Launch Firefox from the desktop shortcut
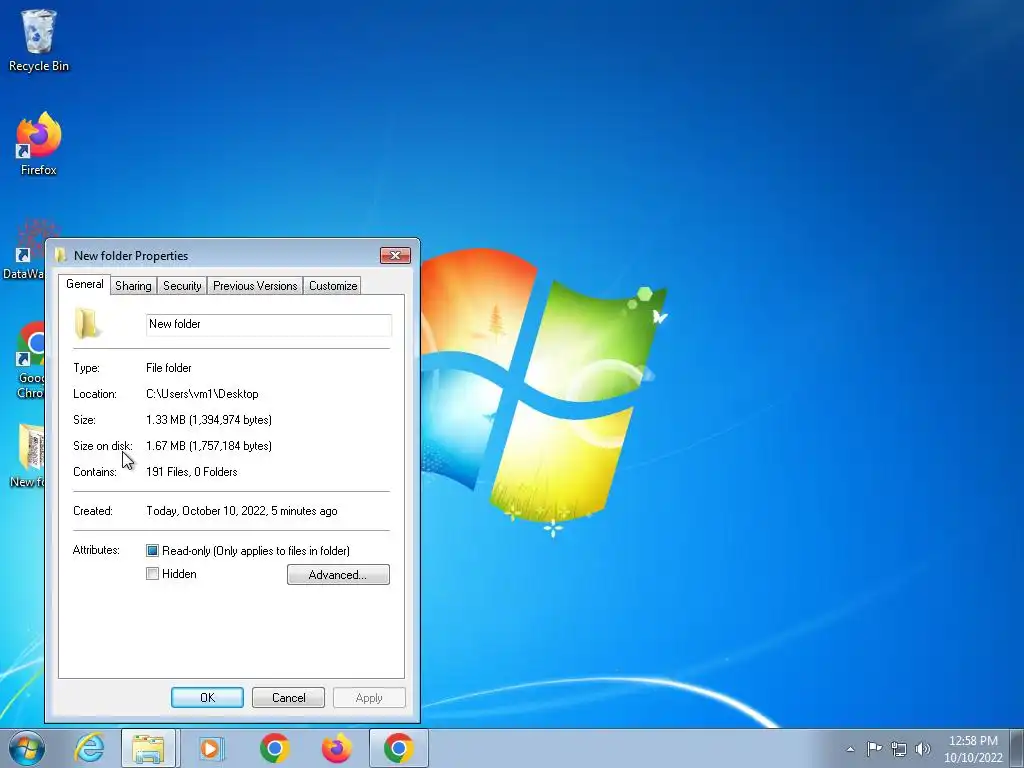This screenshot has width=1024, height=768. pyautogui.click(x=39, y=144)
